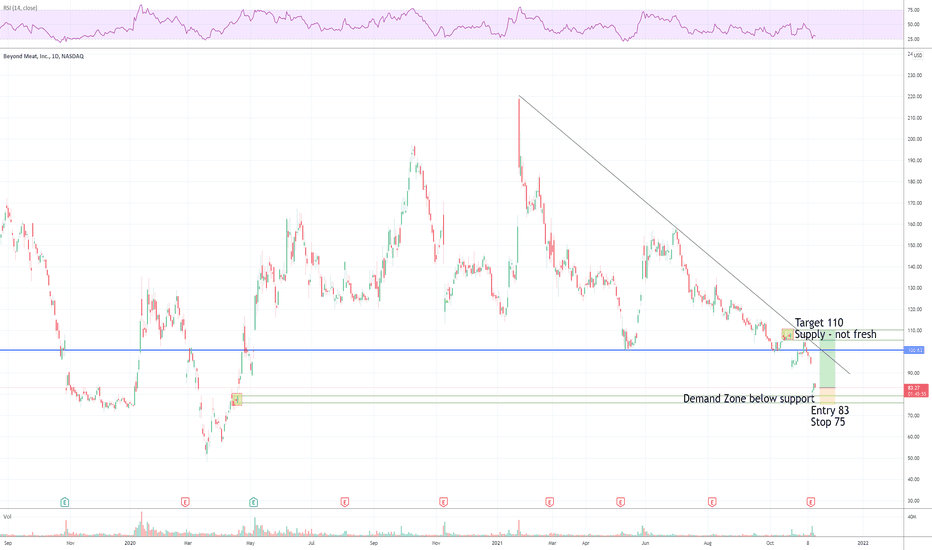Select the 'Demand Zone below support' annotation

click(x=749, y=399)
